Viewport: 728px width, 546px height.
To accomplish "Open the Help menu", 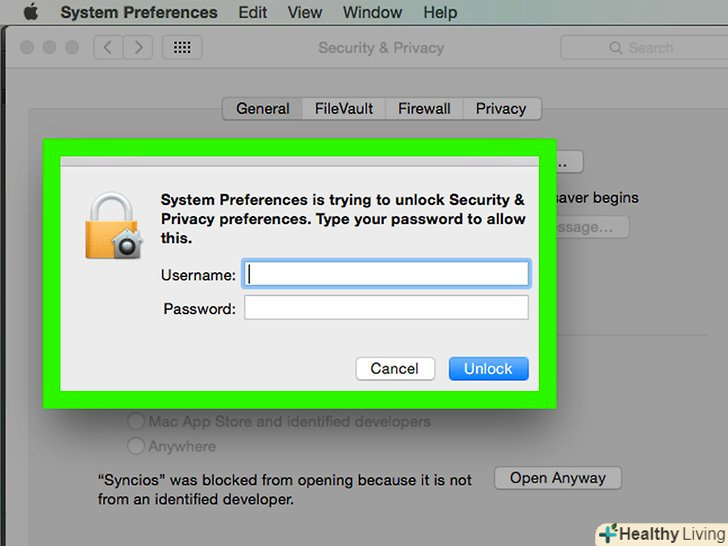I will pyautogui.click(x=440, y=13).
